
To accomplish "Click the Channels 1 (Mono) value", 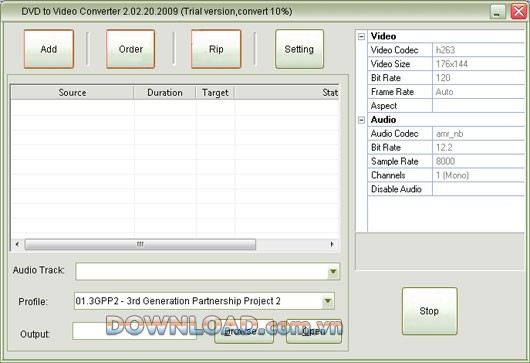I will coord(478,175).
